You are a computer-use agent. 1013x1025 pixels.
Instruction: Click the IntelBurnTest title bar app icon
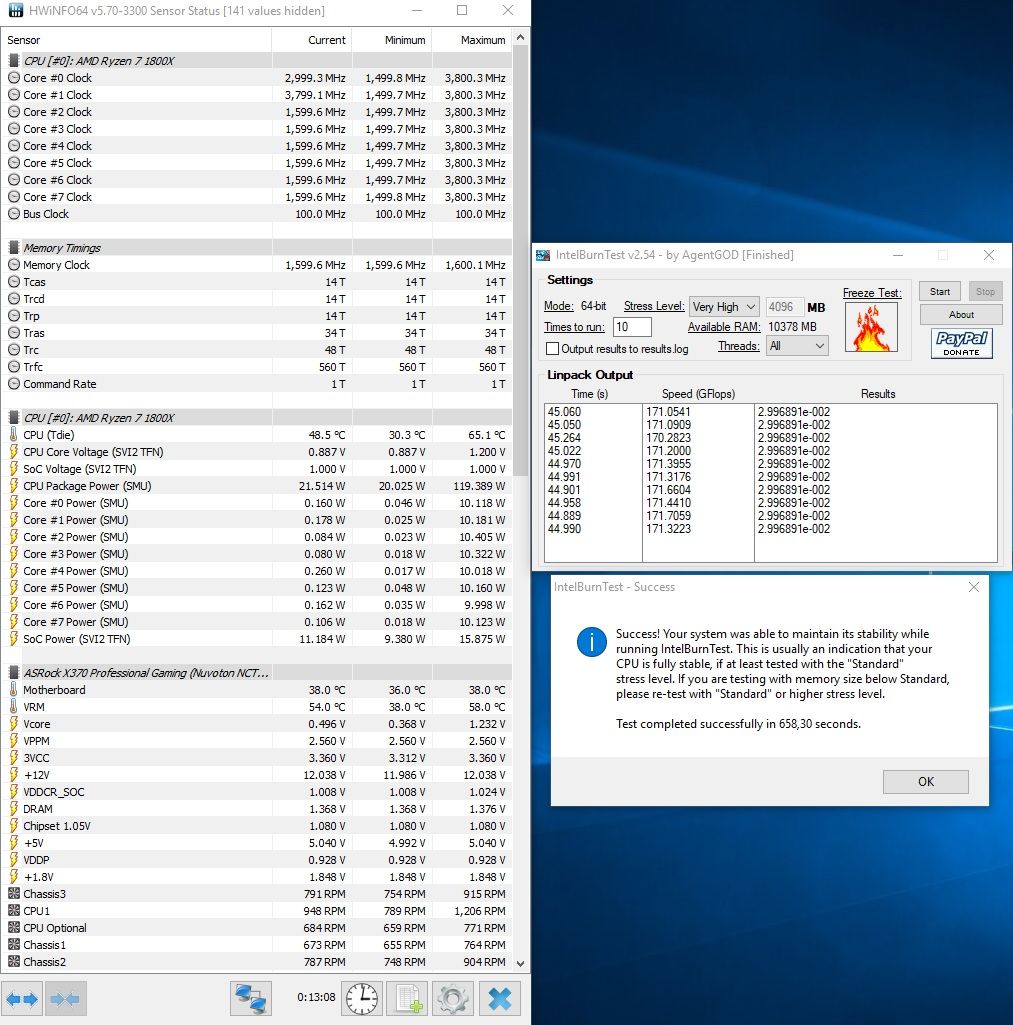coord(542,255)
